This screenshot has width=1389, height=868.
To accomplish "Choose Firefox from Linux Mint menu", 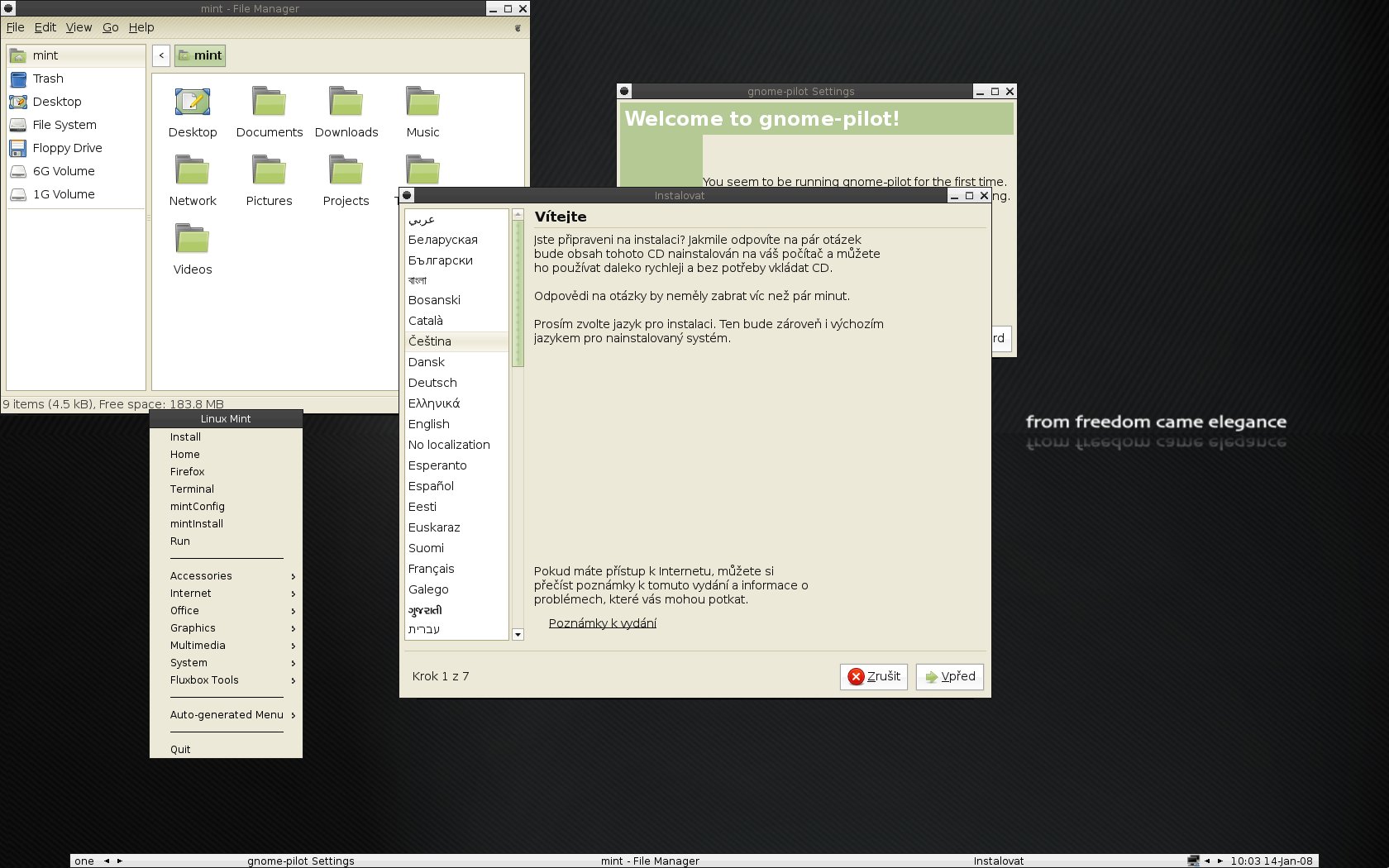I will click(226, 472).
